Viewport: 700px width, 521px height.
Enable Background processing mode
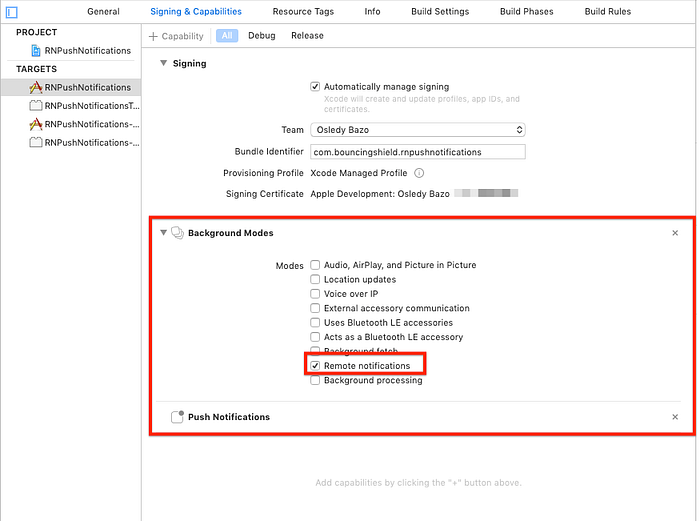(315, 380)
